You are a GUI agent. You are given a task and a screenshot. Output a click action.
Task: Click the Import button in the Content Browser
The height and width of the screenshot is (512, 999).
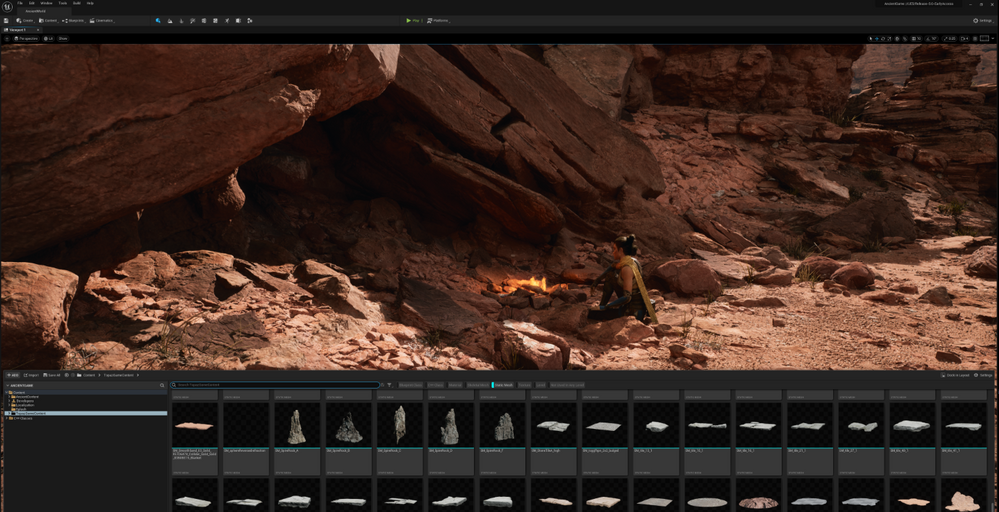coord(31,375)
